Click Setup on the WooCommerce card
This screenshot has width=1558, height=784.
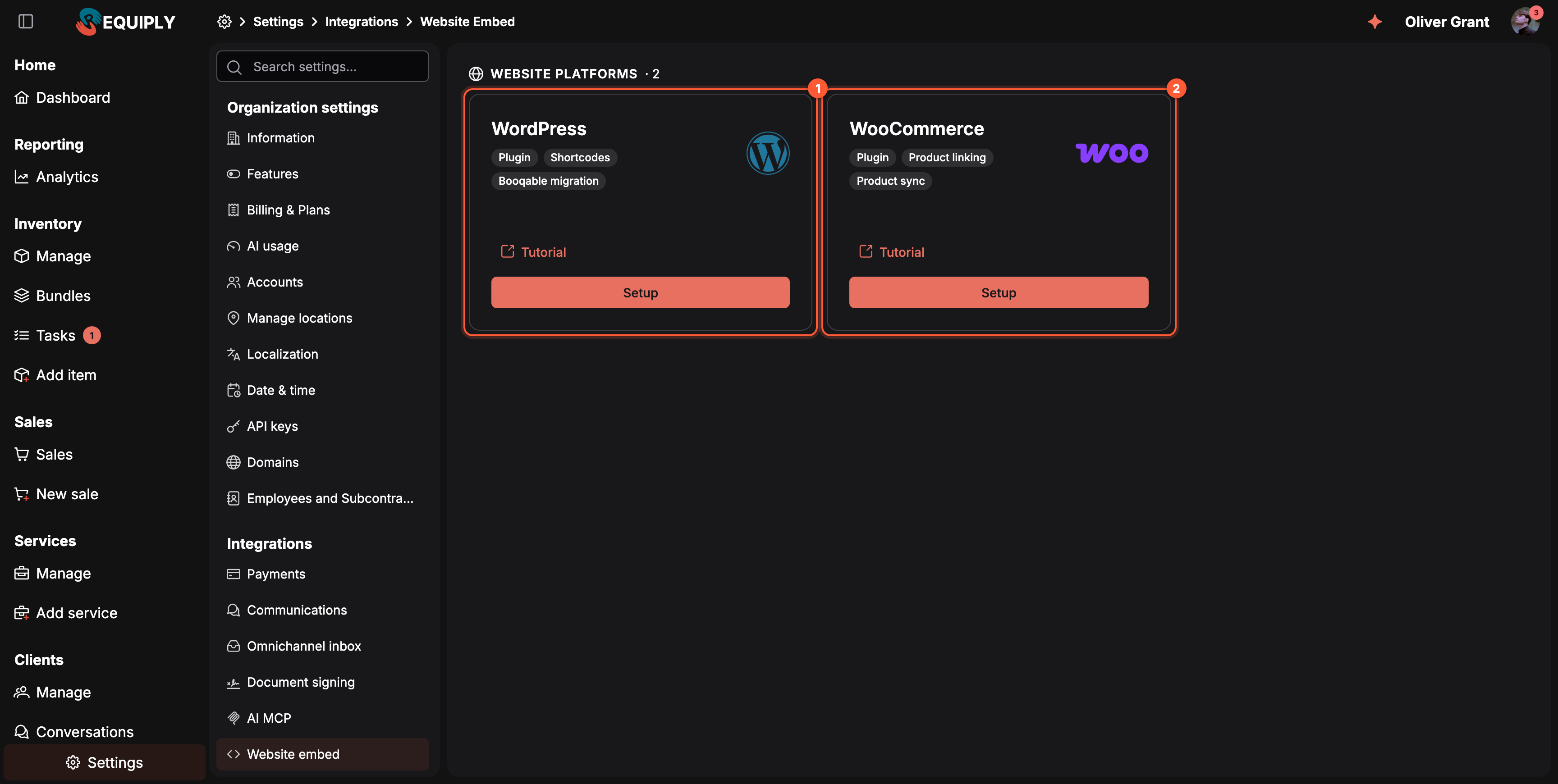999,292
